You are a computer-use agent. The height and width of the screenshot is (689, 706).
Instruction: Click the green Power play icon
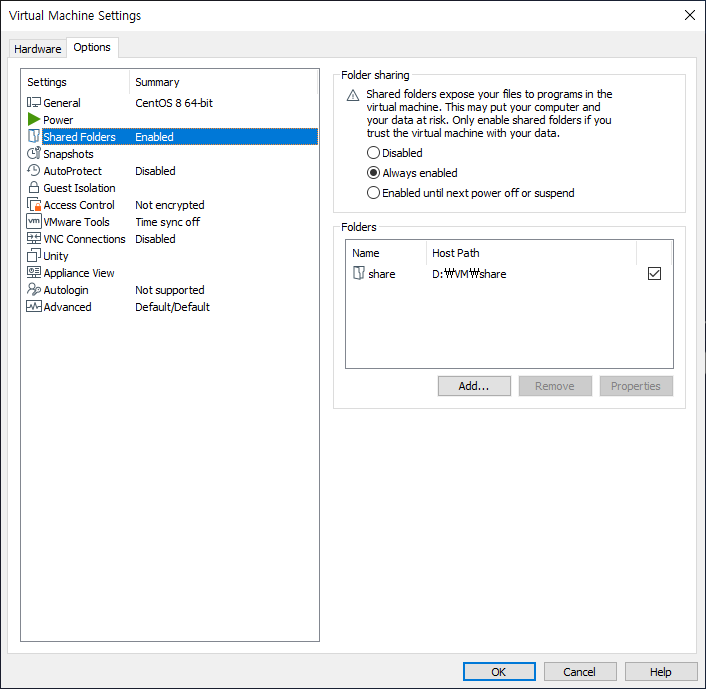click(x=34, y=119)
